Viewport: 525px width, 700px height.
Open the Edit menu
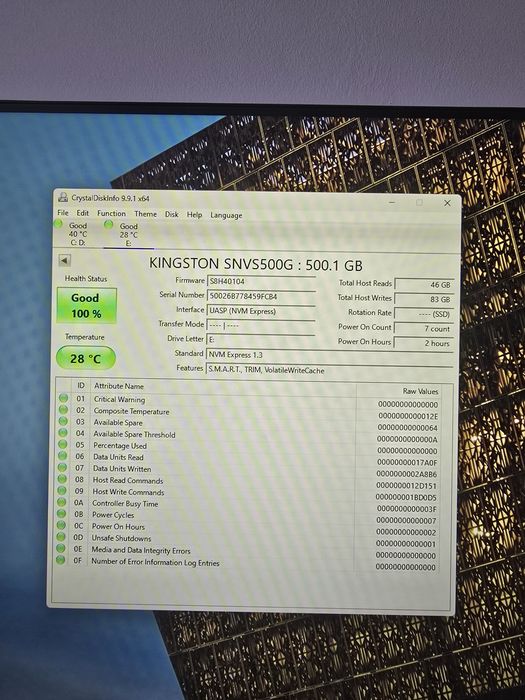coord(83,213)
